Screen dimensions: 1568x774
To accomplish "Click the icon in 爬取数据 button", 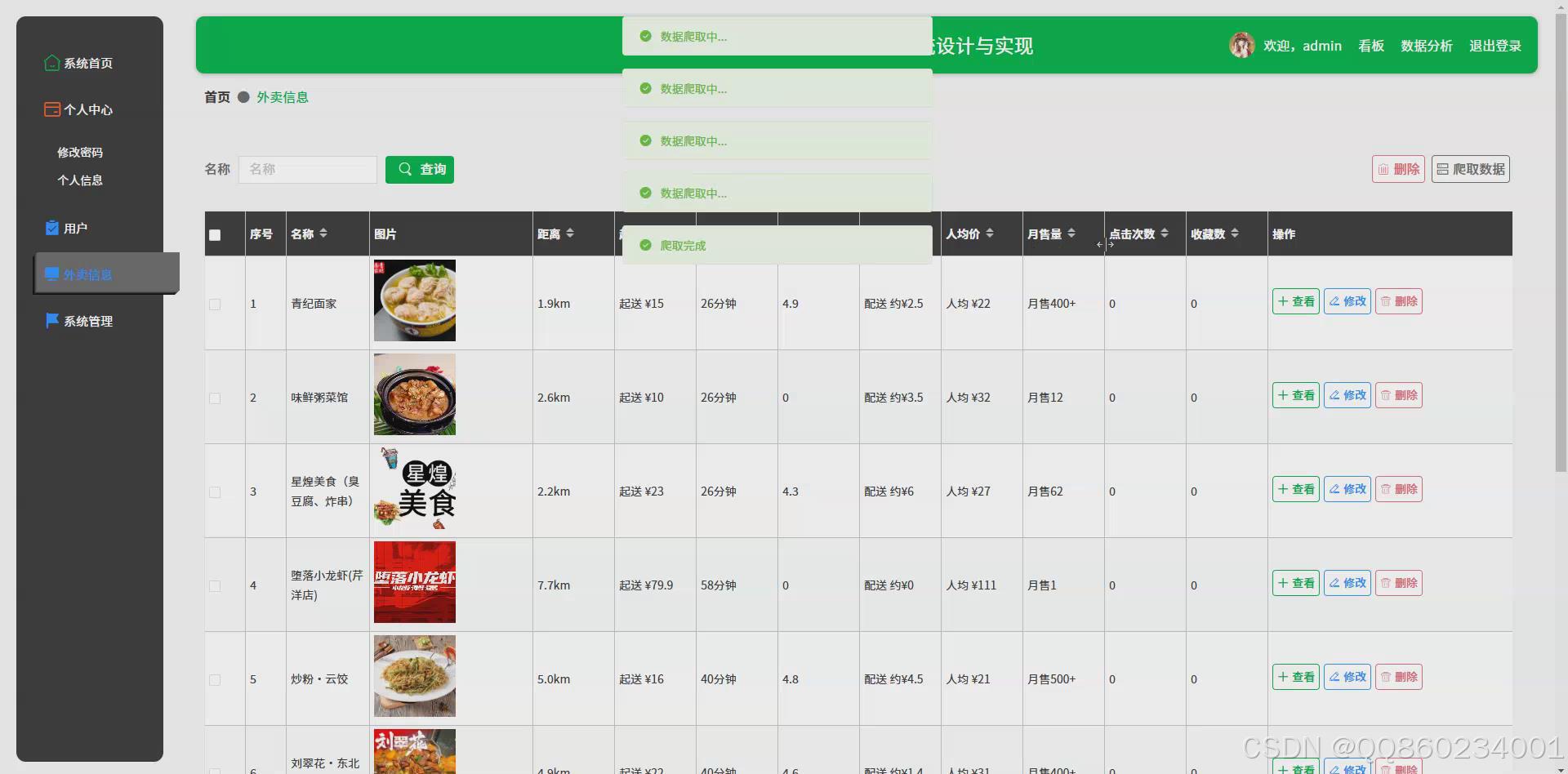I will click(x=1443, y=170).
